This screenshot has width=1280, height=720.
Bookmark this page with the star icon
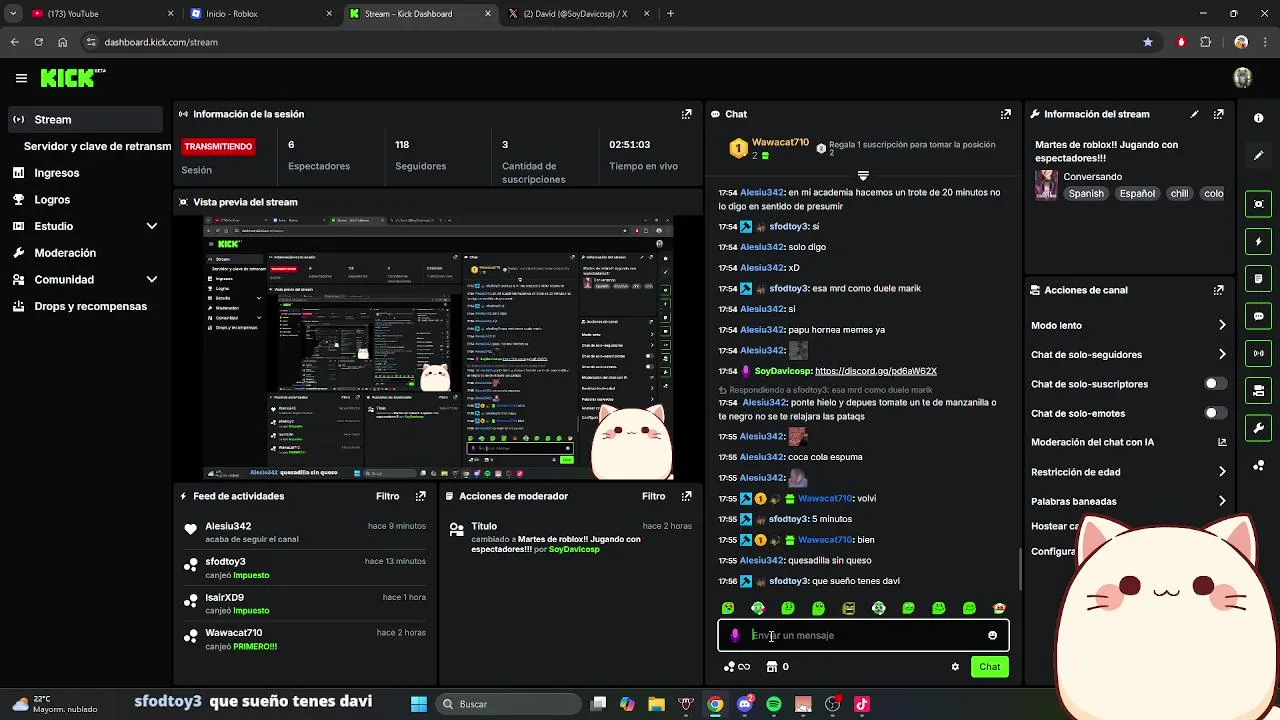1148,42
